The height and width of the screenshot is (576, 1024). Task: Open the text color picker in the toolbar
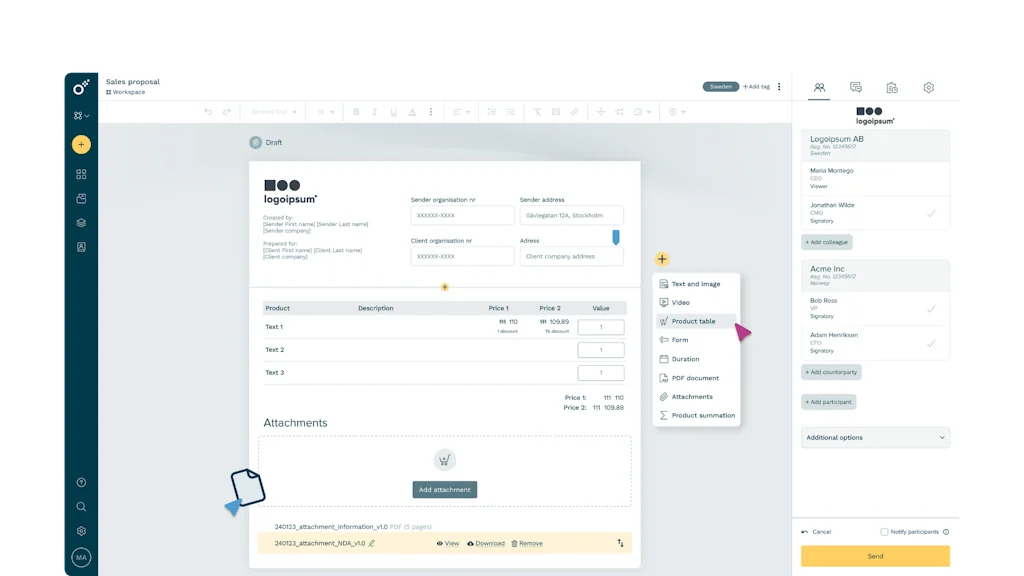pos(410,111)
